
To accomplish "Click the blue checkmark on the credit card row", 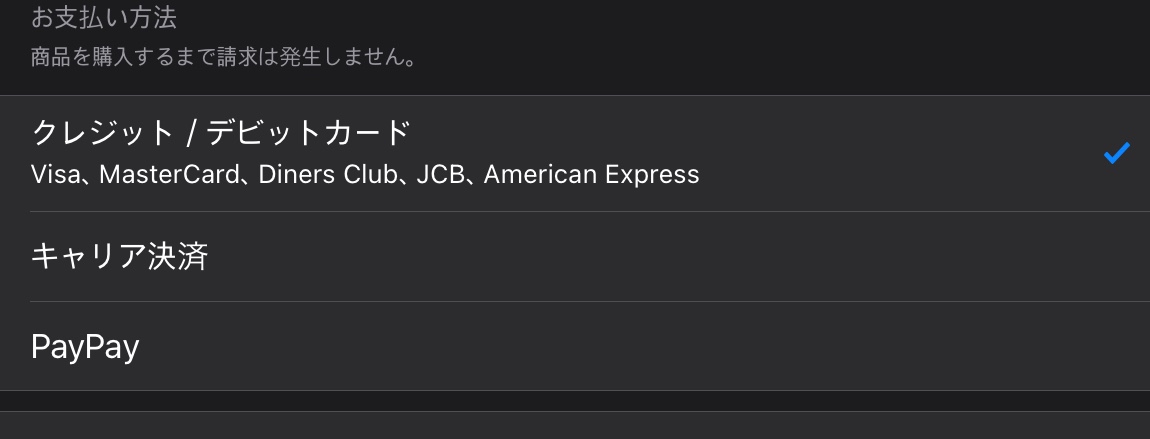I will pos(1116,154).
